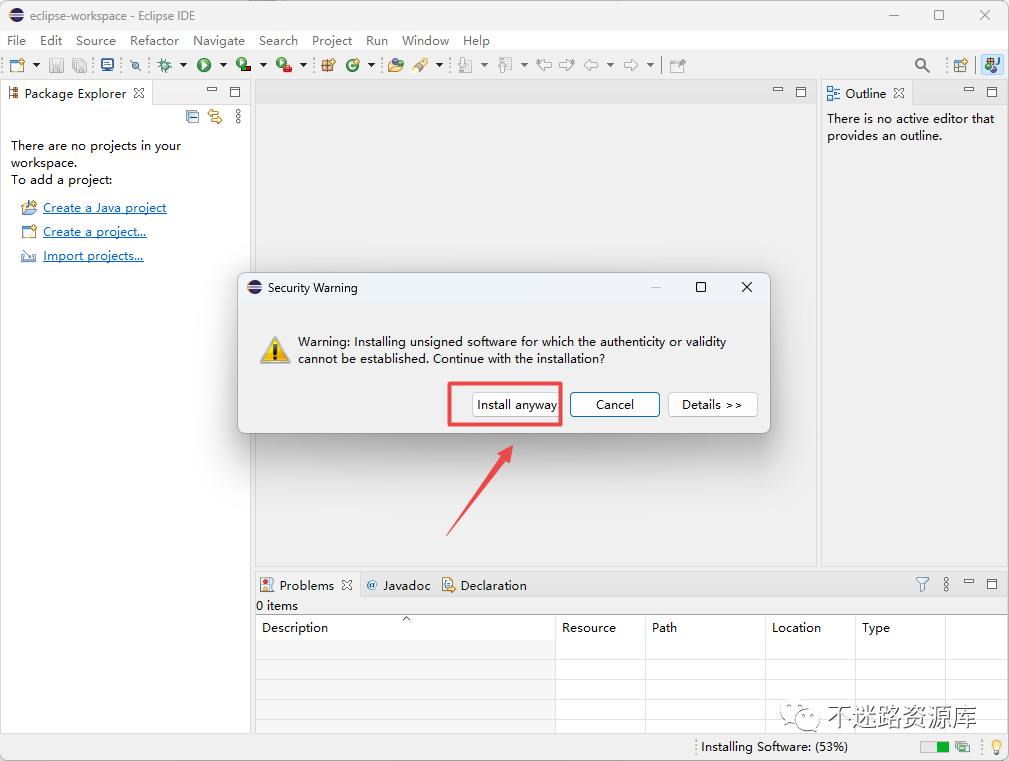1009x761 pixels.
Task: Expand the Run configurations dropdown arrow
Action: pos(223,65)
